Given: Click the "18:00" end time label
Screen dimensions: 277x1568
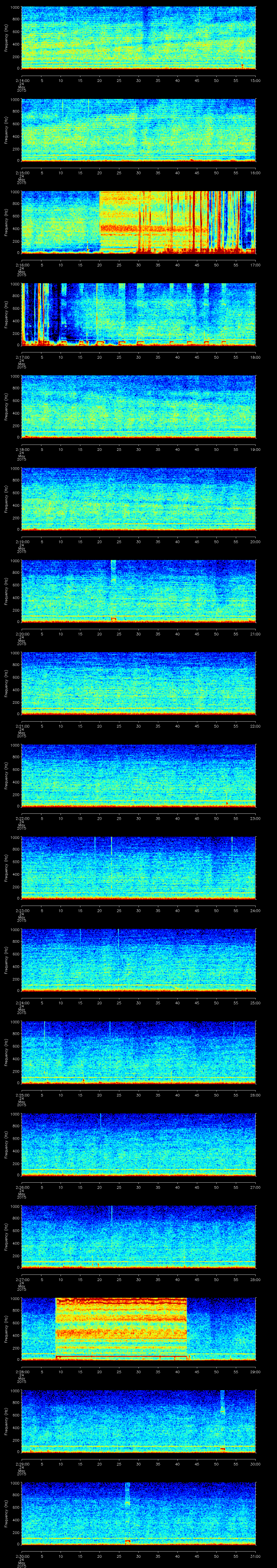Looking at the screenshot, I should tap(256, 357).
